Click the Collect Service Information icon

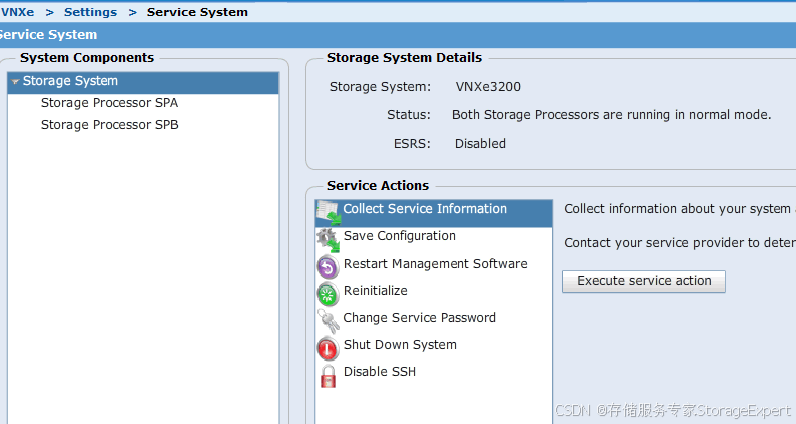point(327,213)
